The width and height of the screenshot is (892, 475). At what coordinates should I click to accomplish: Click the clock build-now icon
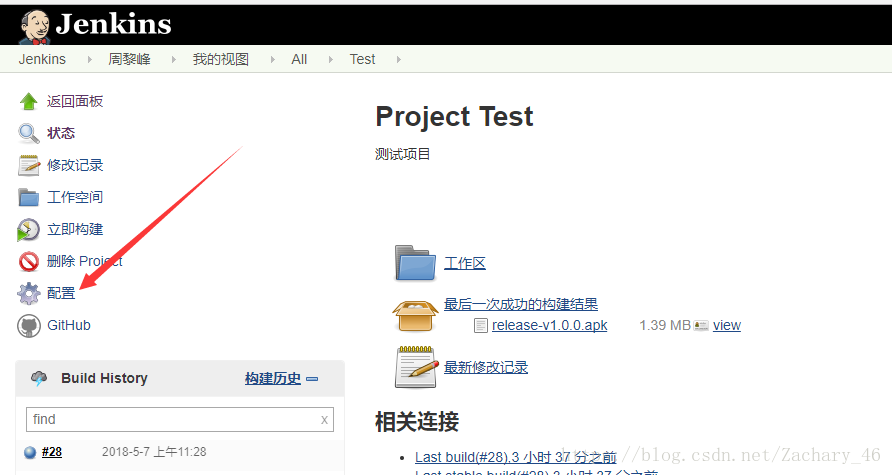pos(28,230)
